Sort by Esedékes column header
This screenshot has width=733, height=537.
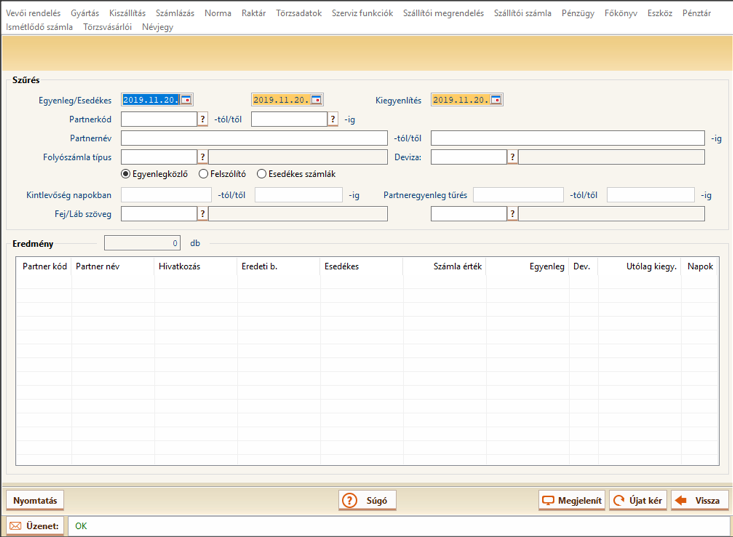[362, 266]
